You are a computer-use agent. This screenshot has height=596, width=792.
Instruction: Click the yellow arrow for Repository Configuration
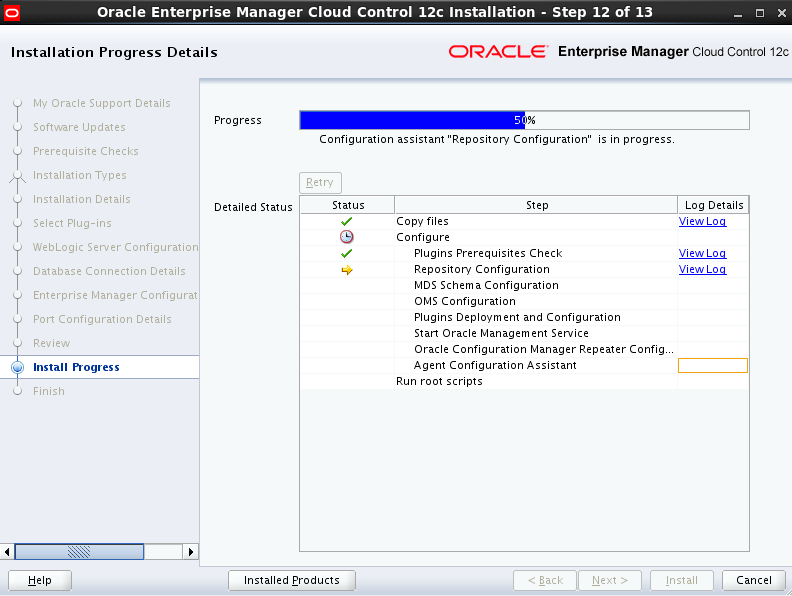346,270
